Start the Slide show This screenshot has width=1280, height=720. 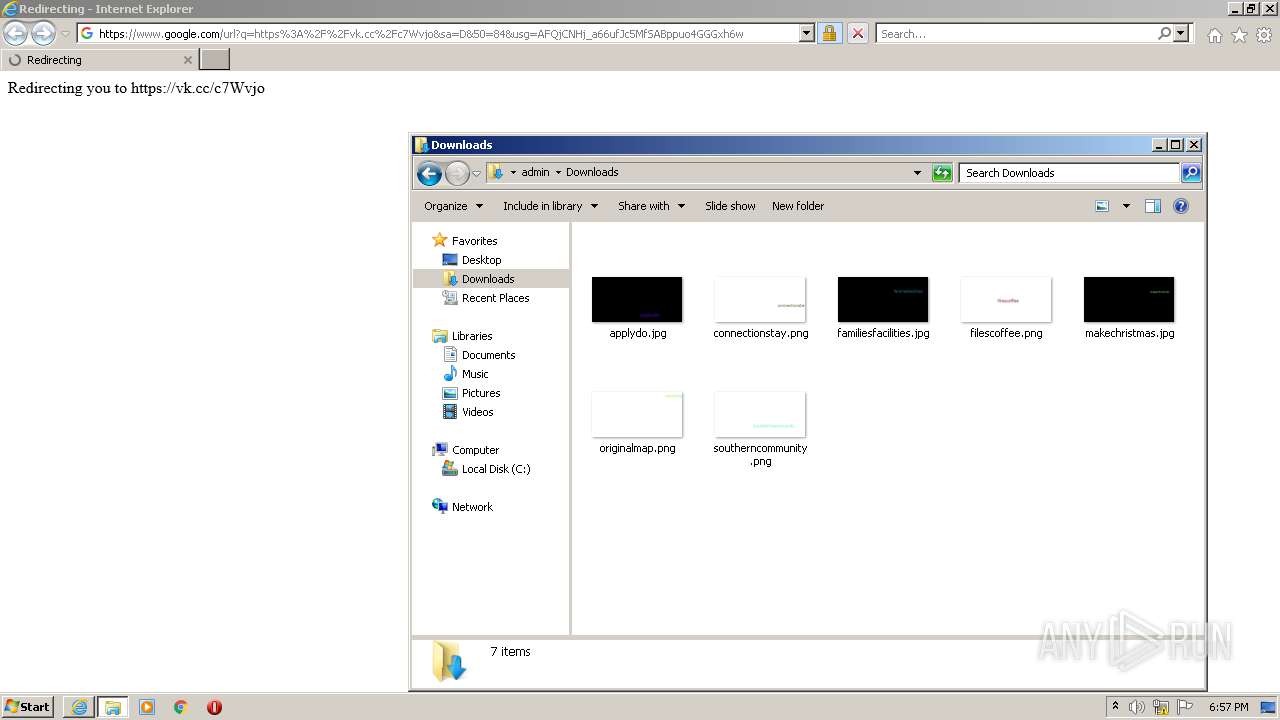730,206
